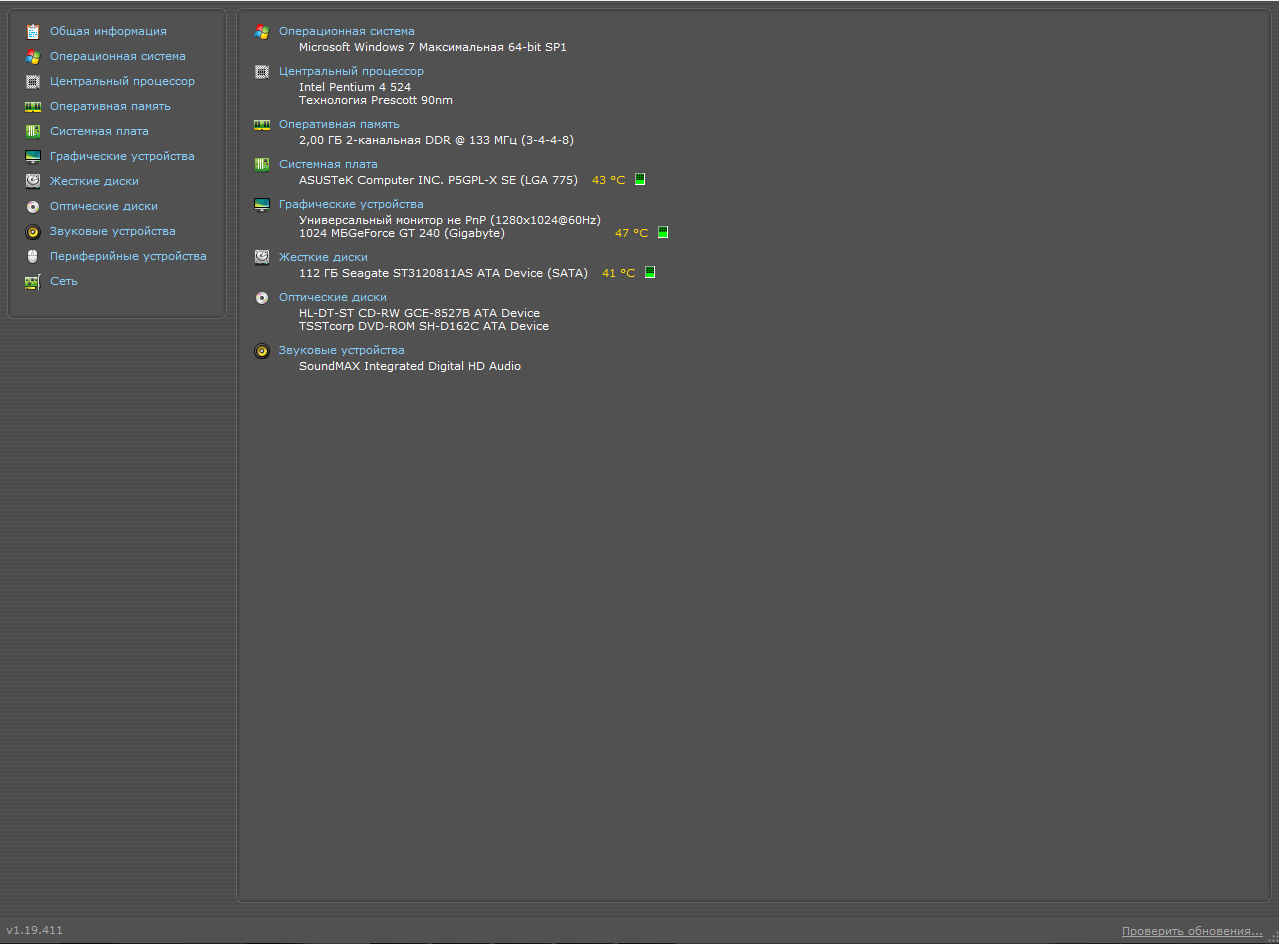This screenshot has width=1279, height=944.
Task: Click the green temperature indicator next to 41 °C
Action: pos(650,272)
